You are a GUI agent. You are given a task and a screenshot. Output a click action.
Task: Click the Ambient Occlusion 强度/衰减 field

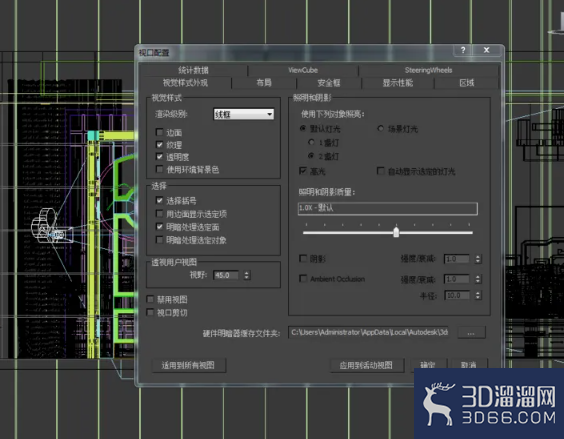[457, 279]
